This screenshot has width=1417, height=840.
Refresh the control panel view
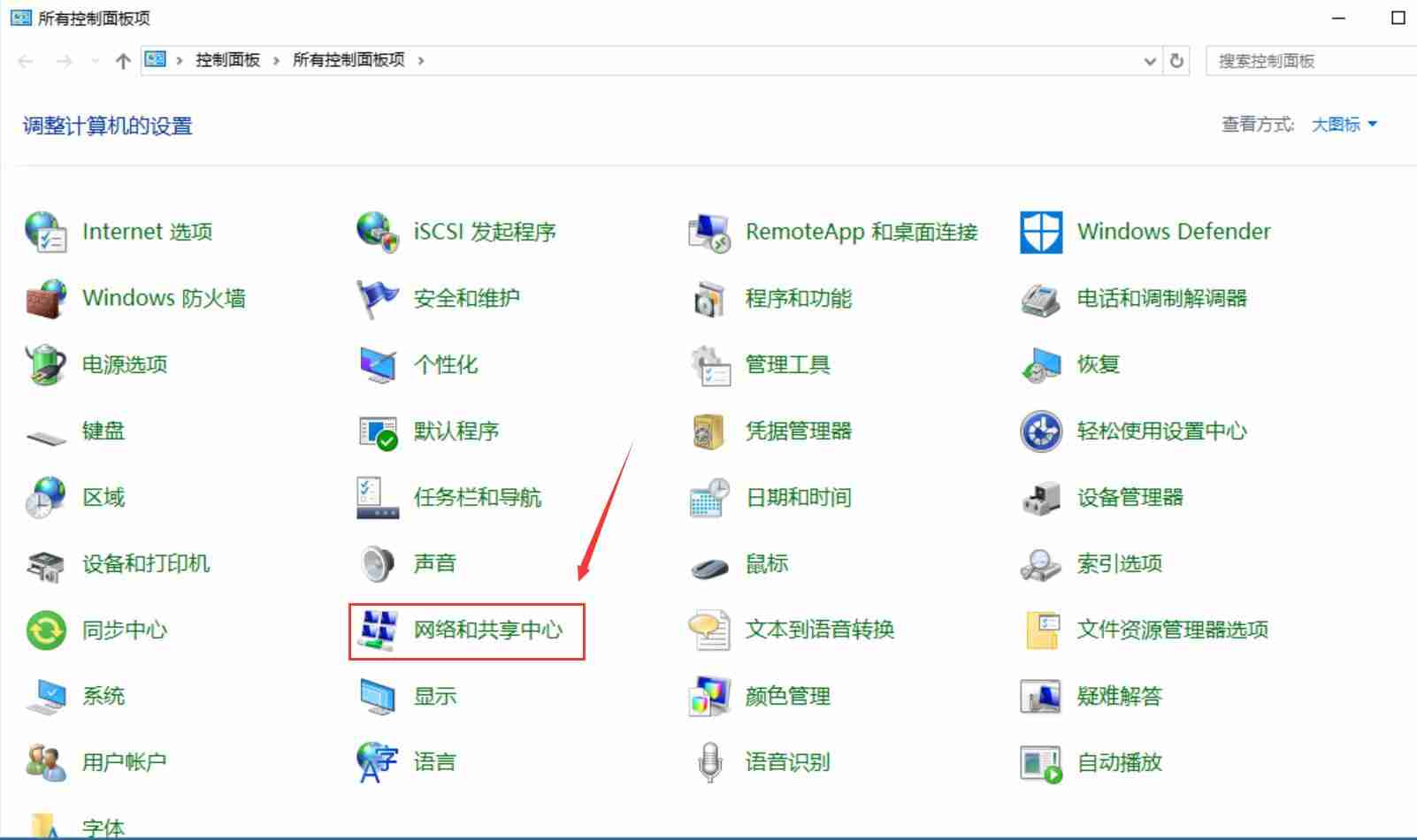coord(1176,61)
